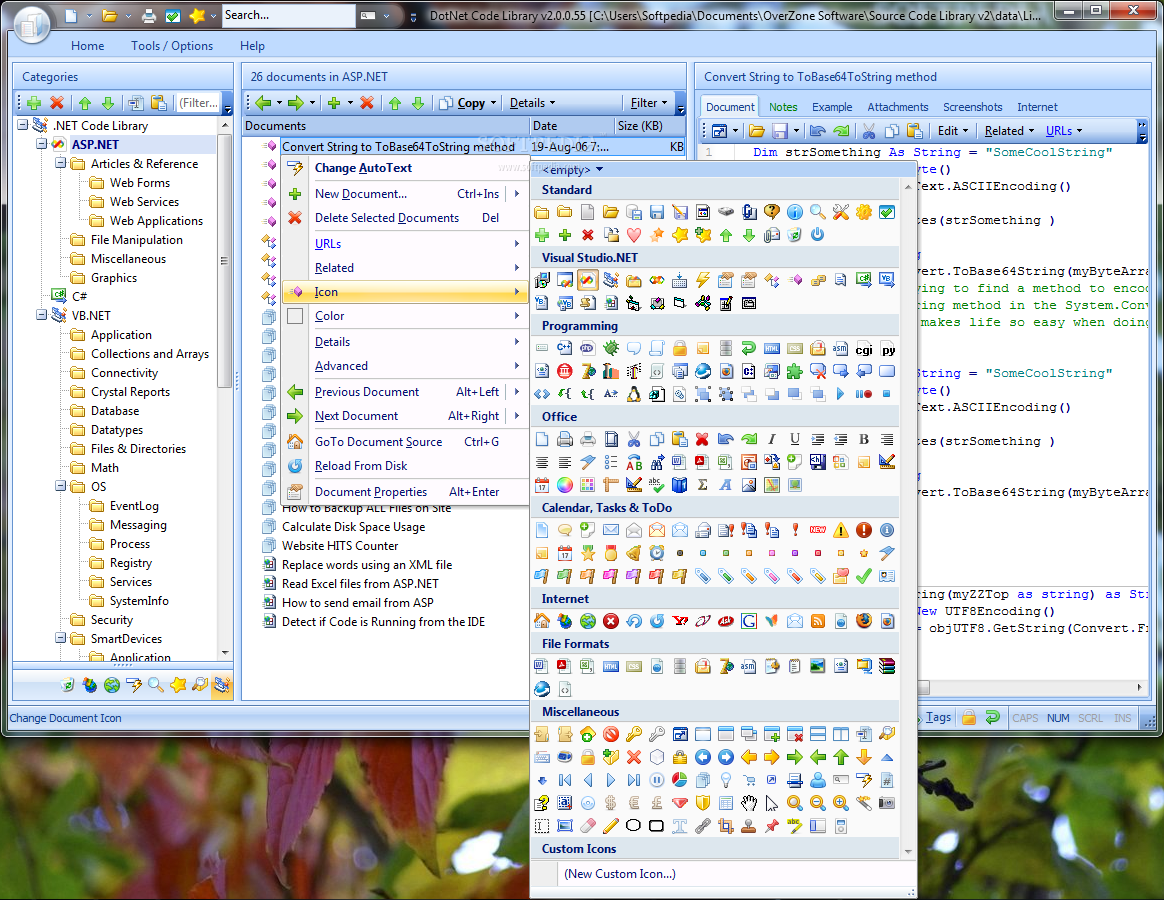Open the <empty> dropdown above the icon palette

572,169
